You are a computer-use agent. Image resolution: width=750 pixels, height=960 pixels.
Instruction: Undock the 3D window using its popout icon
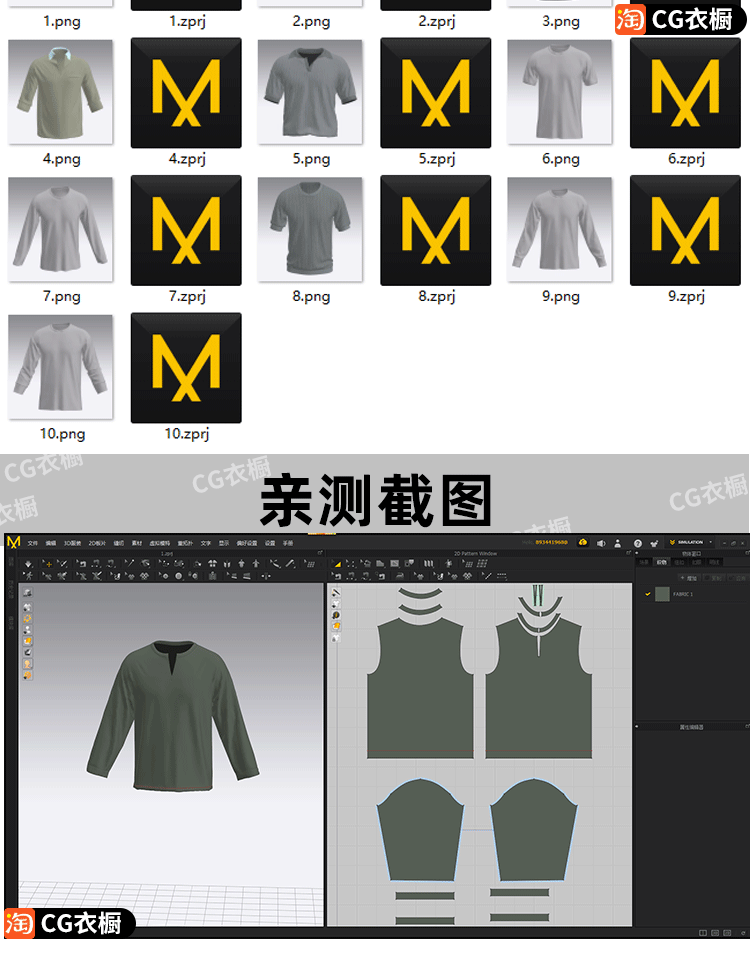pos(320,553)
